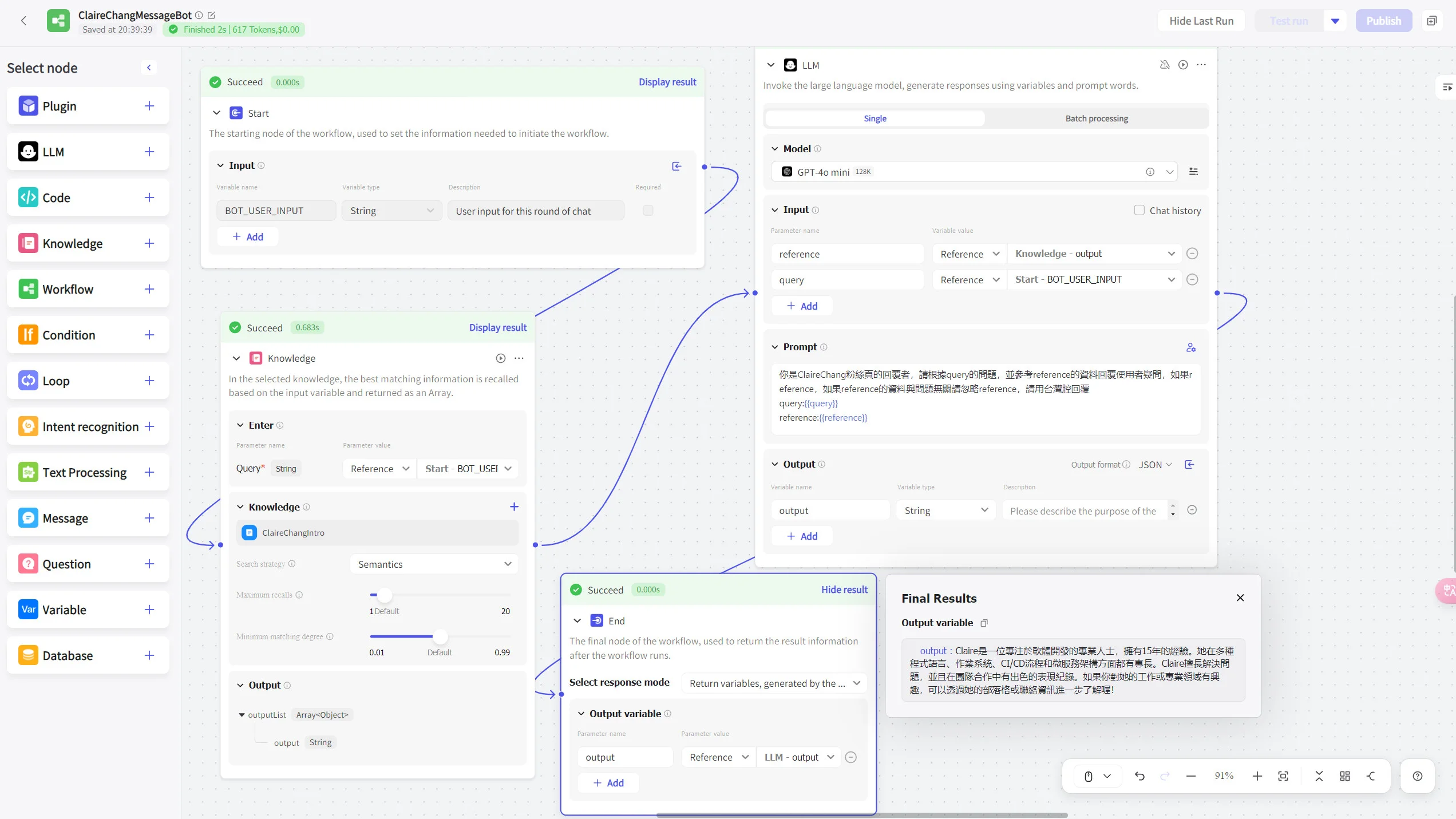The width and height of the screenshot is (1456, 819).
Task: Remove the query input parameter in LLM
Action: pyautogui.click(x=1192, y=279)
